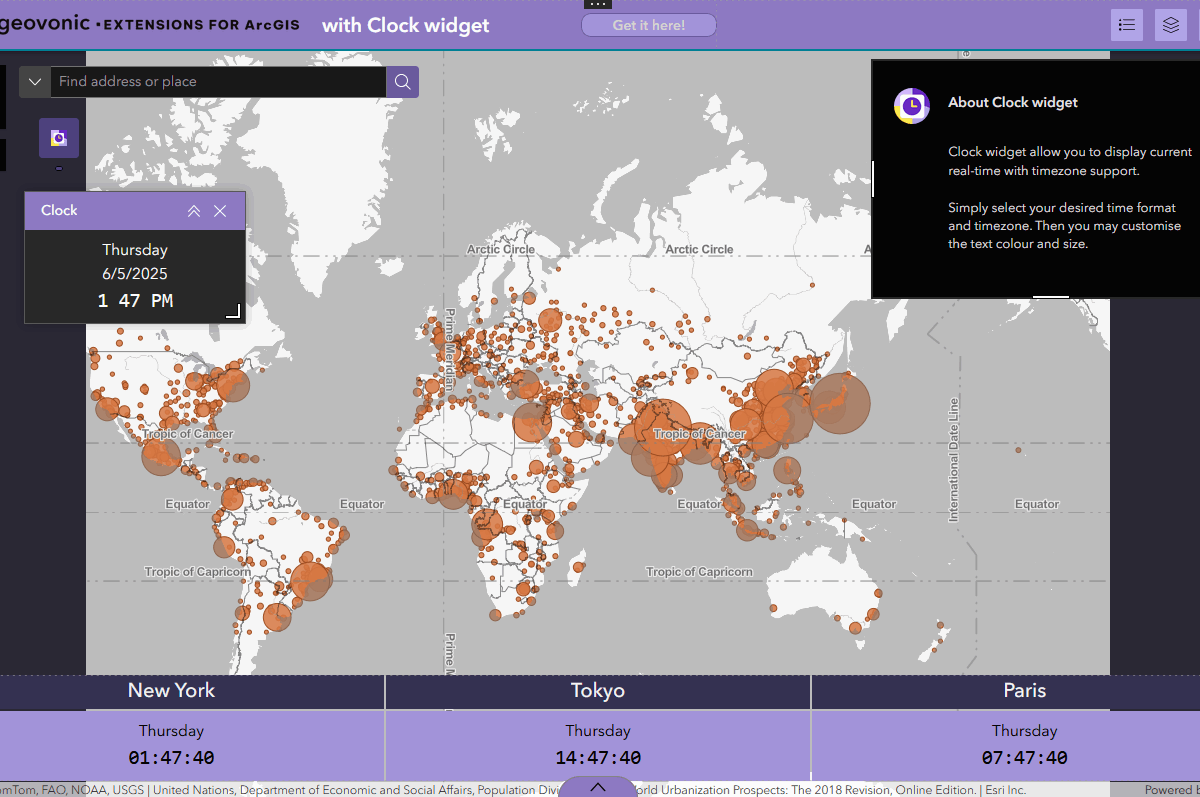The image size is (1200, 797).
Task: Click Paris time 07:47:40
Action: point(1025,758)
